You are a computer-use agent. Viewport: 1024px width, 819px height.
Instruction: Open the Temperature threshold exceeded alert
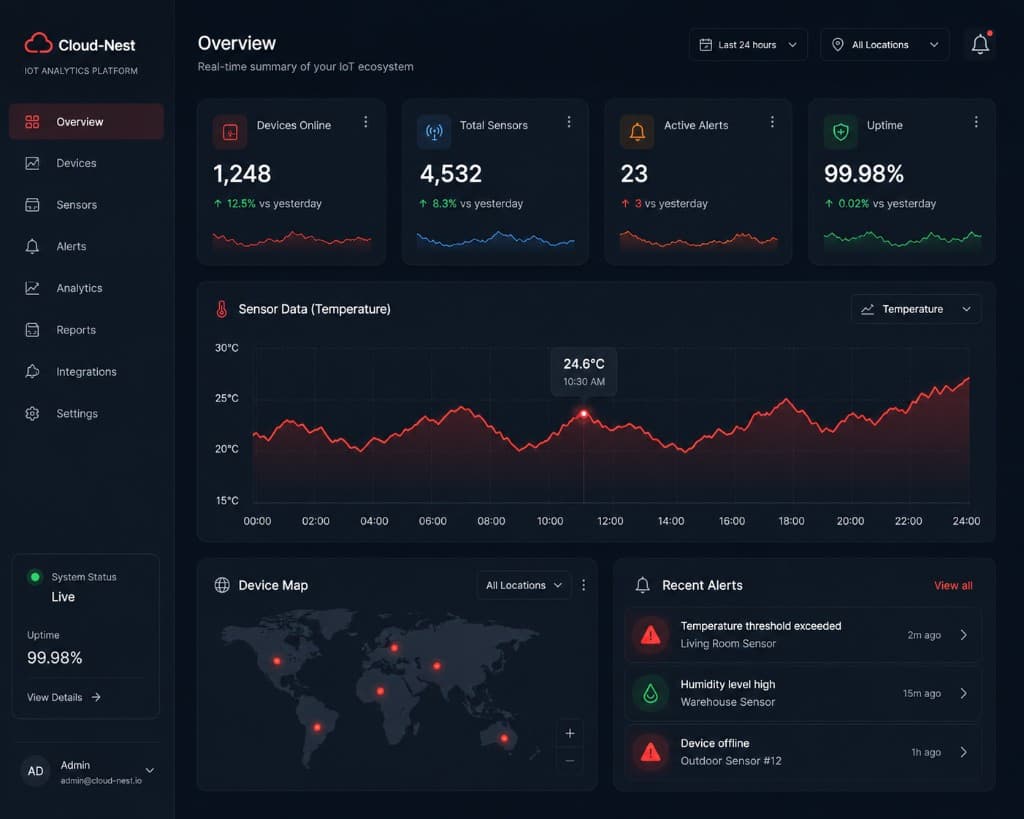pos(803,635)
